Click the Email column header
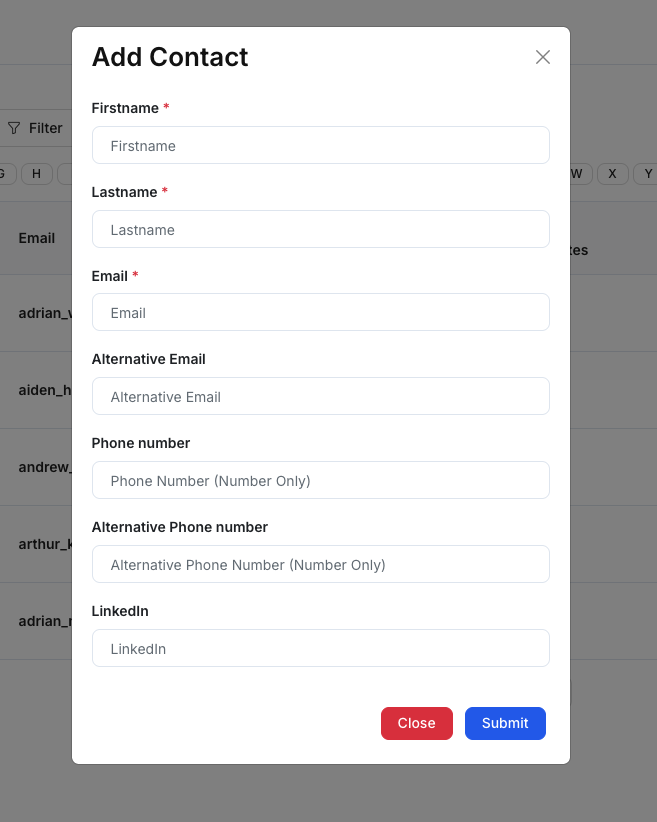Screen dimensions: 657x822 (x=37, y=238)
